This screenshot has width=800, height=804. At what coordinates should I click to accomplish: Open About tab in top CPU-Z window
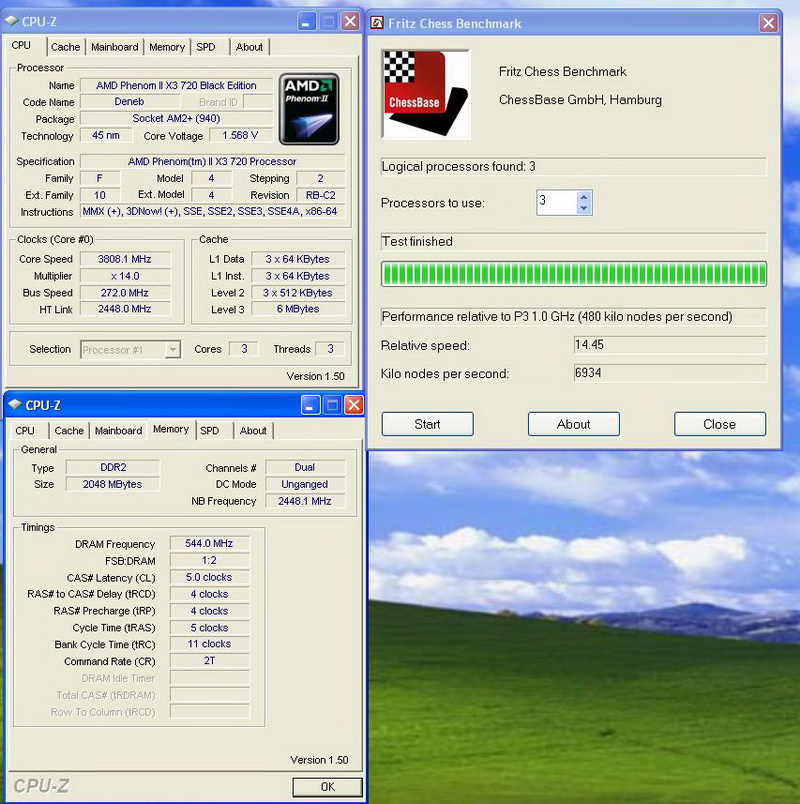click(x=249, y=47)
